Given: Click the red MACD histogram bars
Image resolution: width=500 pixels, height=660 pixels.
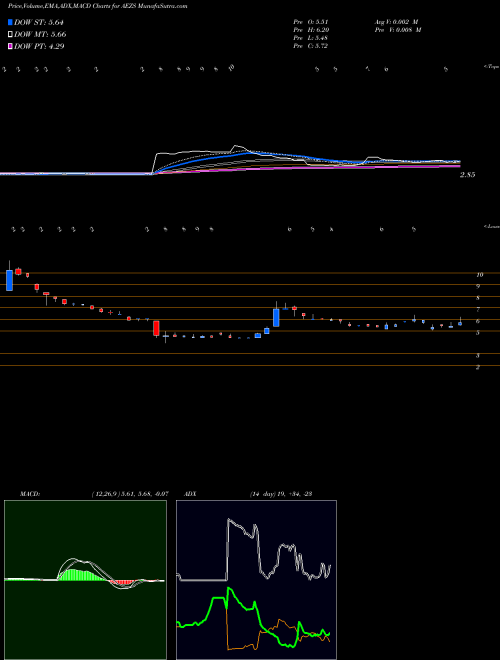Looking at the screenshot, I should click(x=125, y=582).
